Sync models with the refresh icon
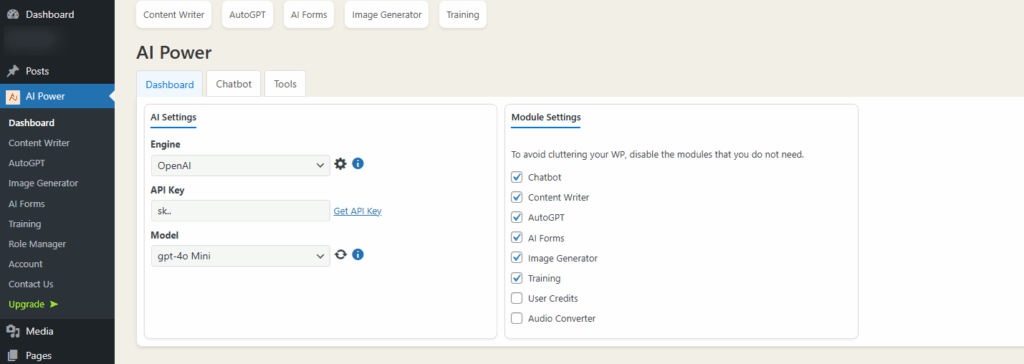 [x=340, y=254]
